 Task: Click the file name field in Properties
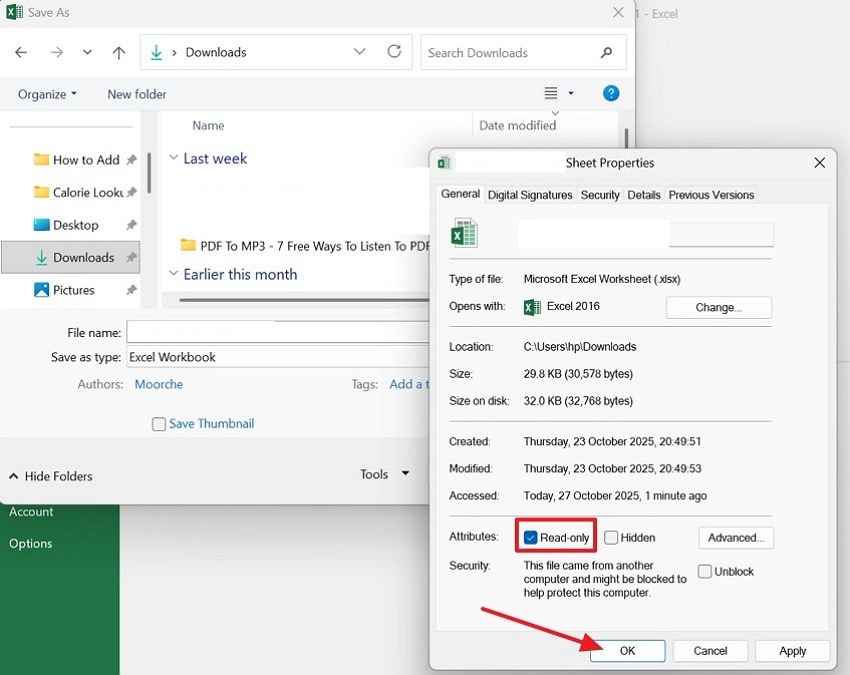click(x=646, y=233)
